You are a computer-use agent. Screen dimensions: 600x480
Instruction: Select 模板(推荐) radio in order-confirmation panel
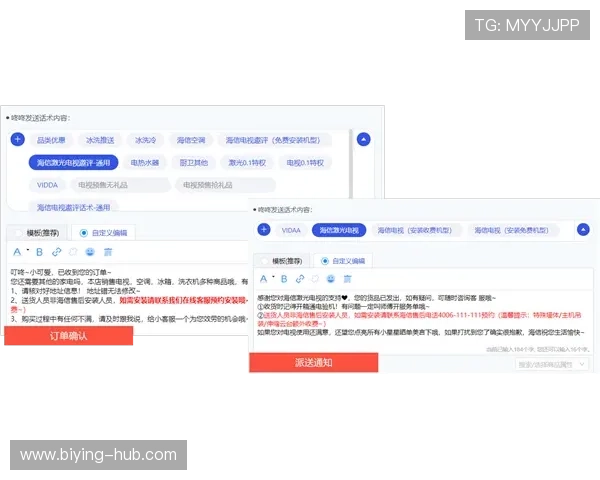click(18, 233)
